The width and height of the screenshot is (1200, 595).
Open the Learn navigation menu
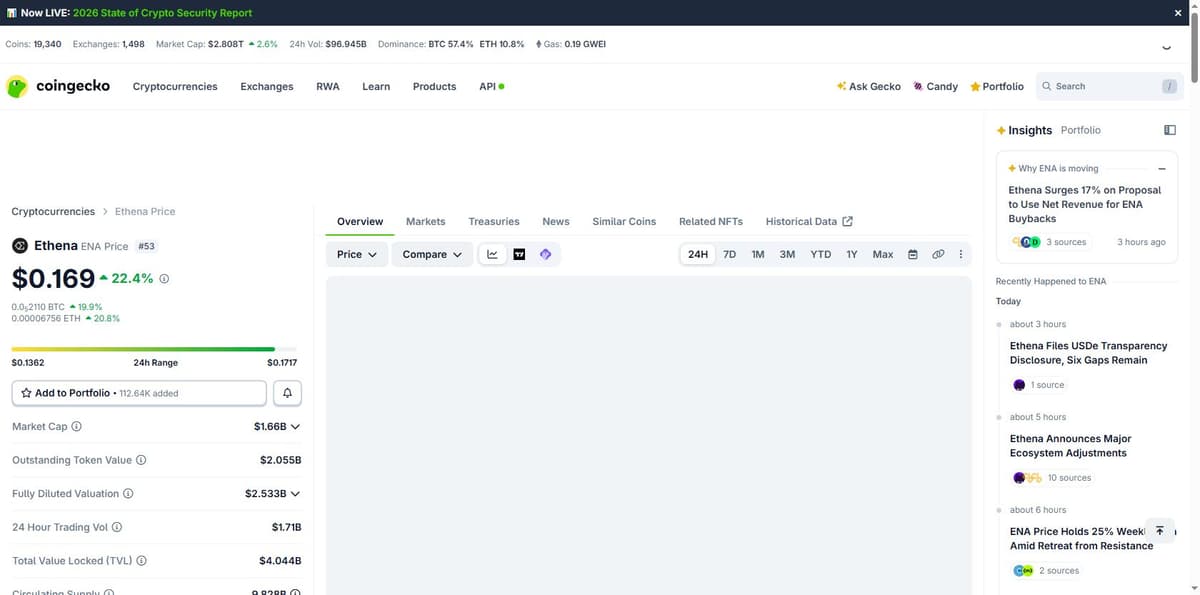(376, 87)
